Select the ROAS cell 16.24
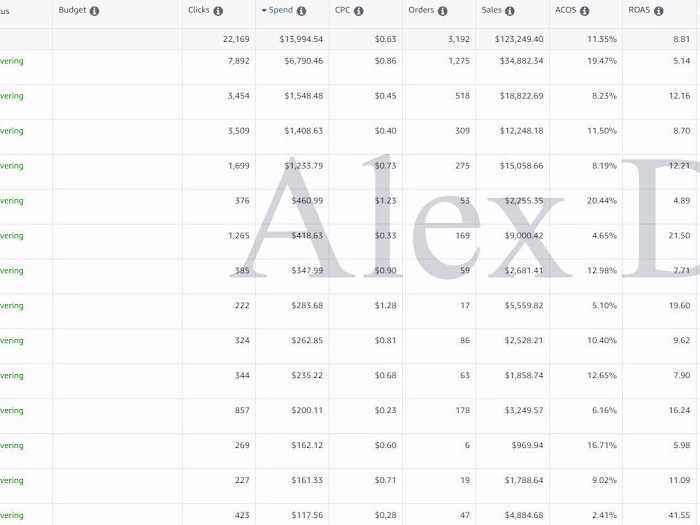 click(679, 411)
